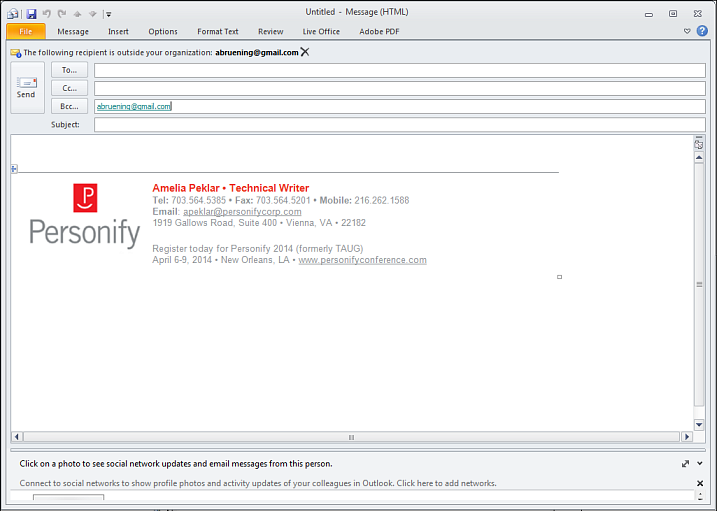Viewport: 717px width, 511px height.
Task: Close the social networks connect notice
Action: [700, 483]
